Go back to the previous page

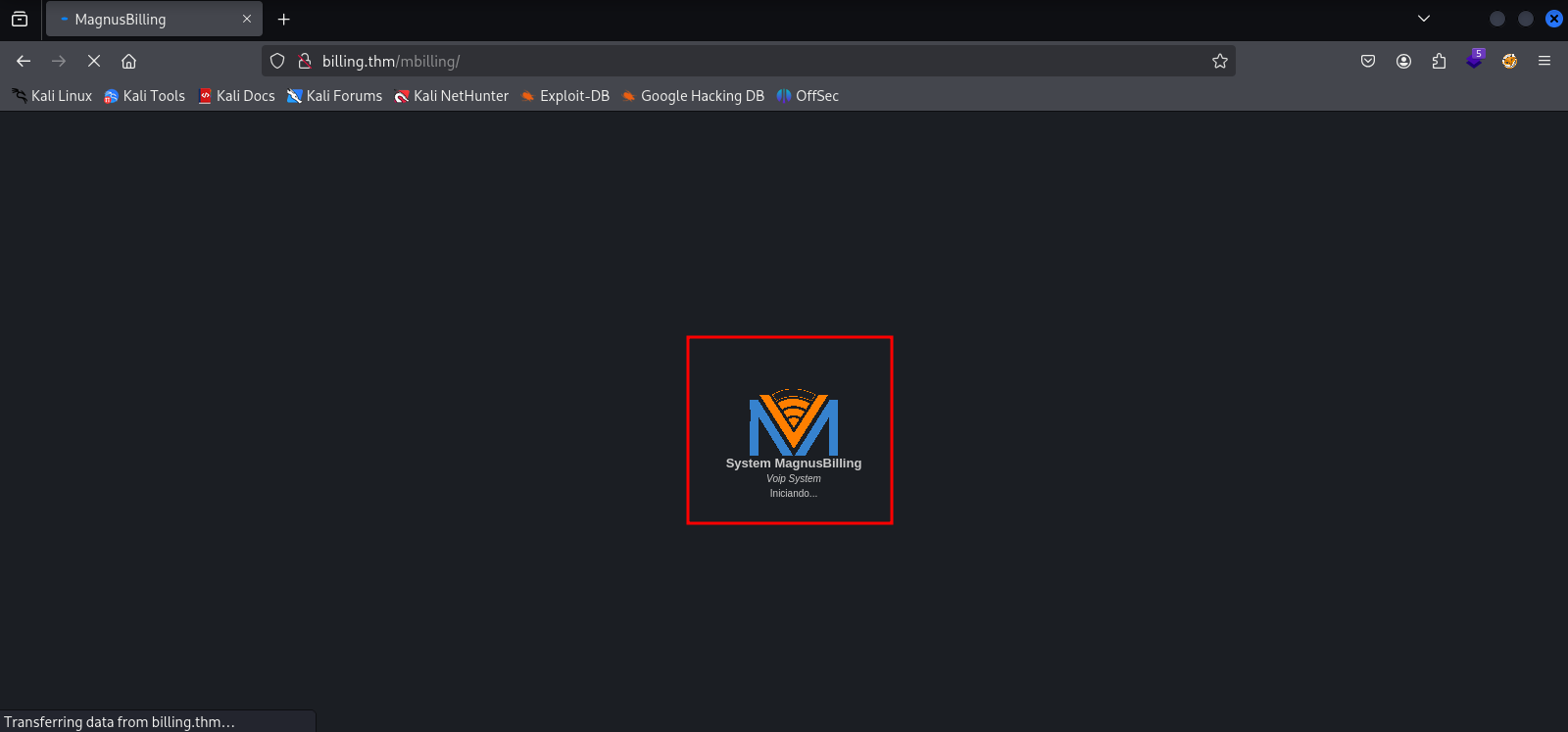(24, 61)
